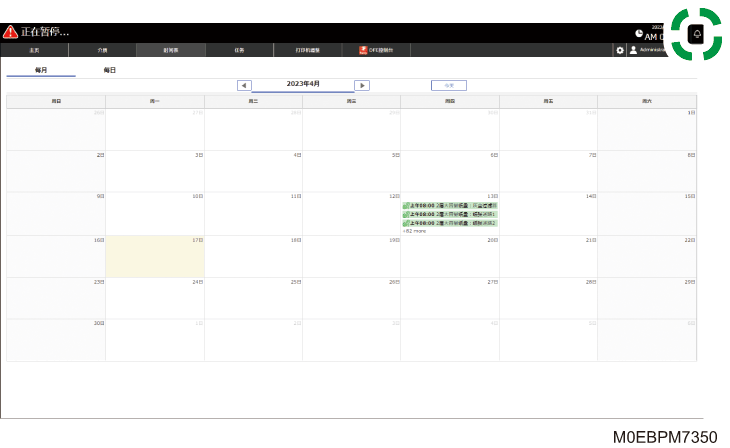This screenshot has height=448, width=730.
Task: Open the second green event on the 13th
Action: tap(450, 214)
